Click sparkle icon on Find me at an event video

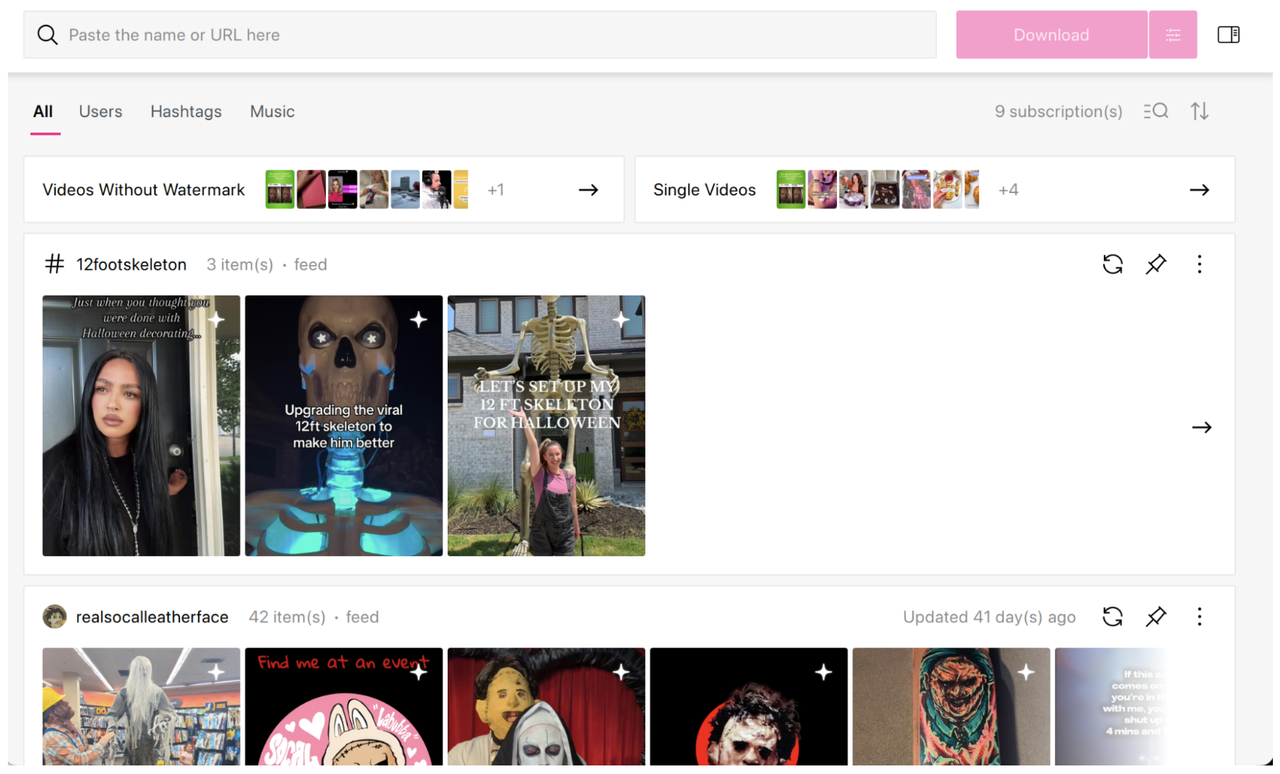tap(419, 673)
